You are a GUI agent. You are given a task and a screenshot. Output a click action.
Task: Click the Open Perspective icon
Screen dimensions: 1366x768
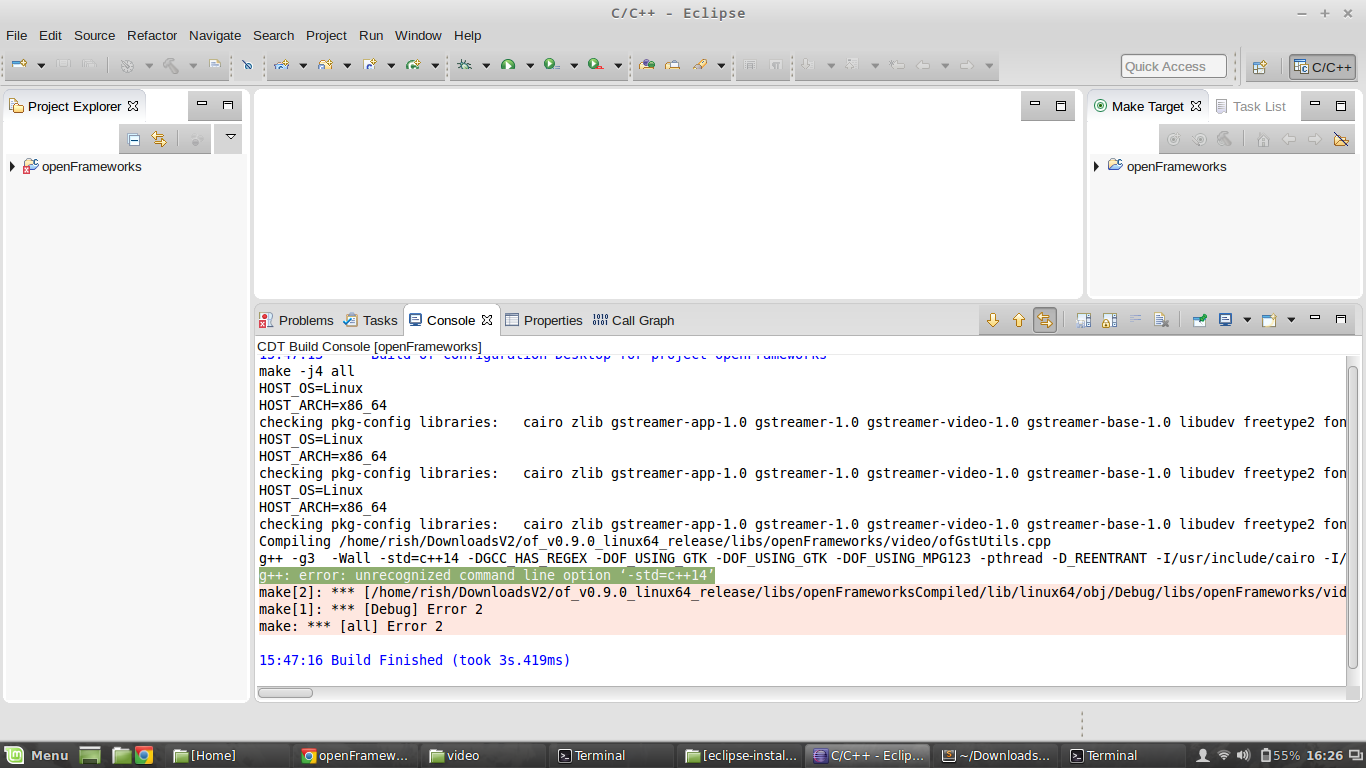tap(1260, 67)
